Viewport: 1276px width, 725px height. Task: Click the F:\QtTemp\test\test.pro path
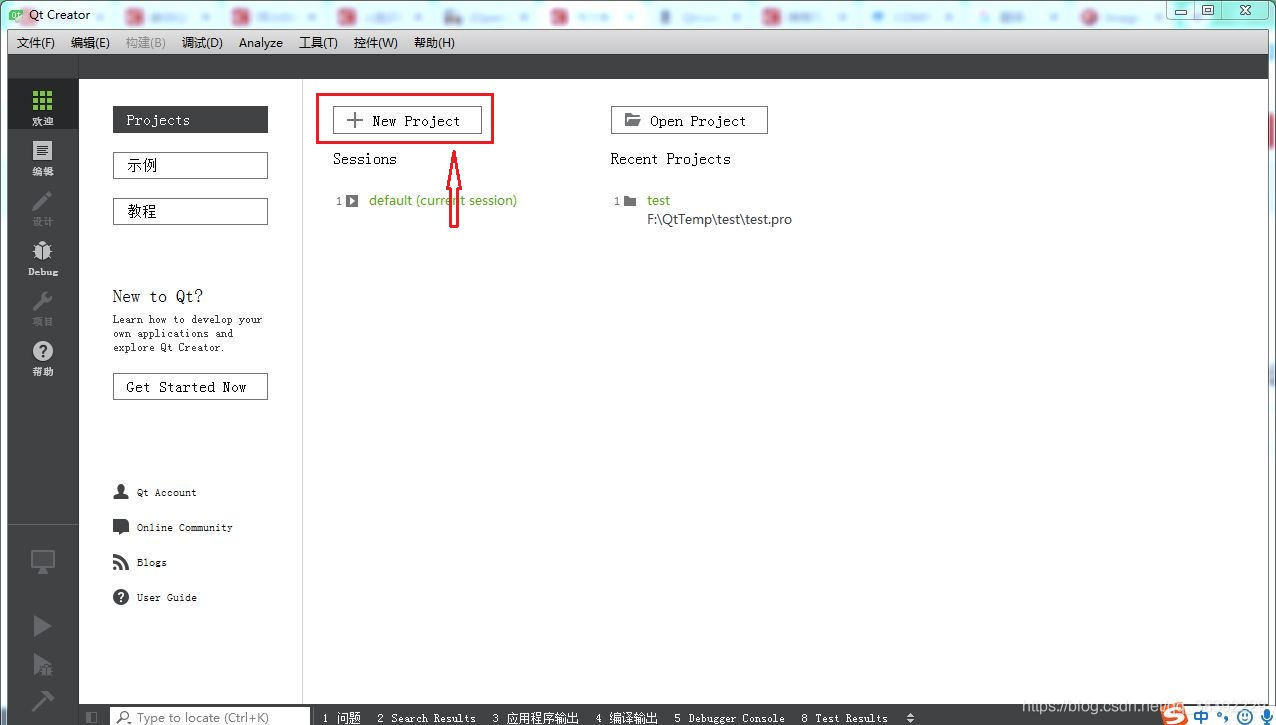pyautogui.click(x=720, y=219)
